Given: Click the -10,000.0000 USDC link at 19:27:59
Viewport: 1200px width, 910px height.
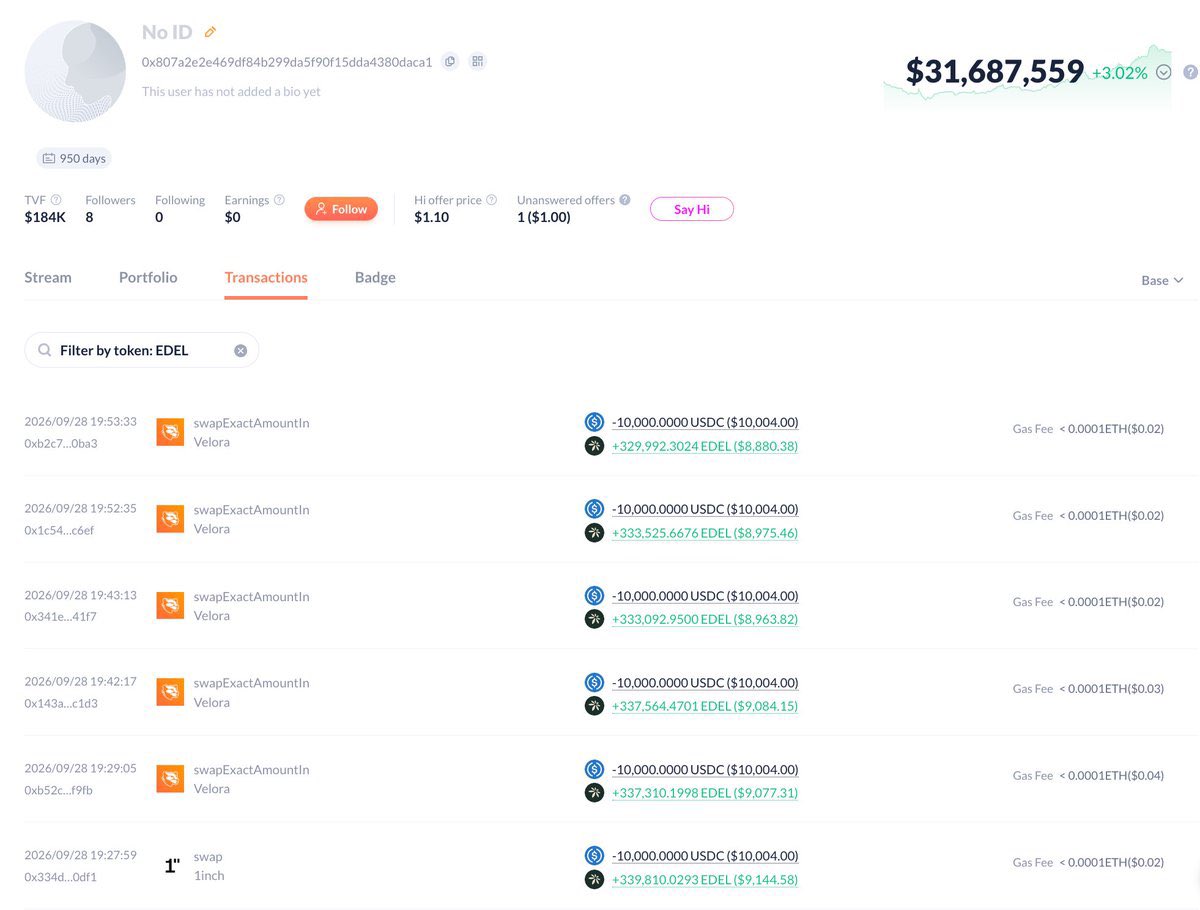Looking at the screenshot, I should (705, 856).
